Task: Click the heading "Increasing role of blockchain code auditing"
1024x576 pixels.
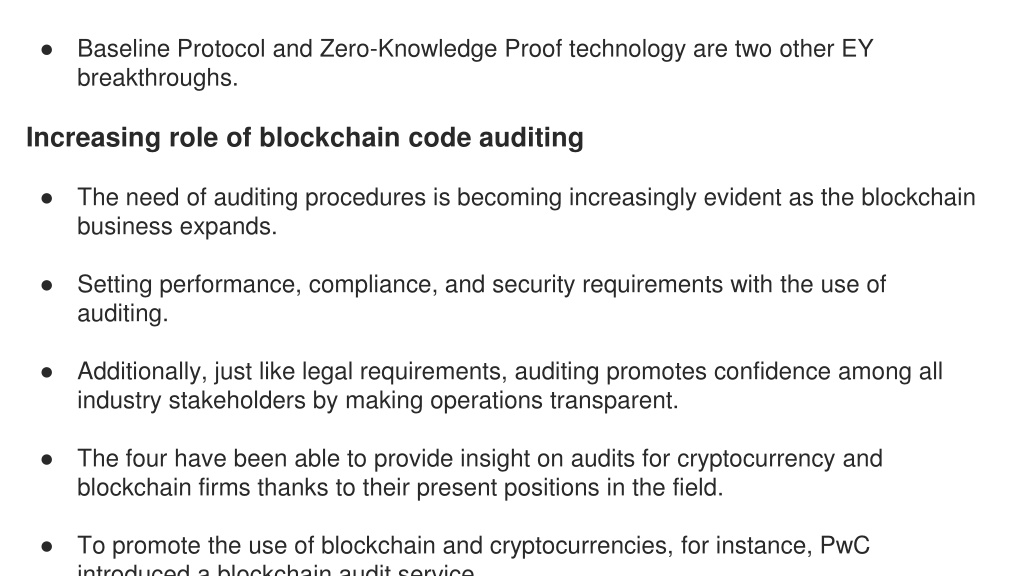Action: tap(305, 138)
